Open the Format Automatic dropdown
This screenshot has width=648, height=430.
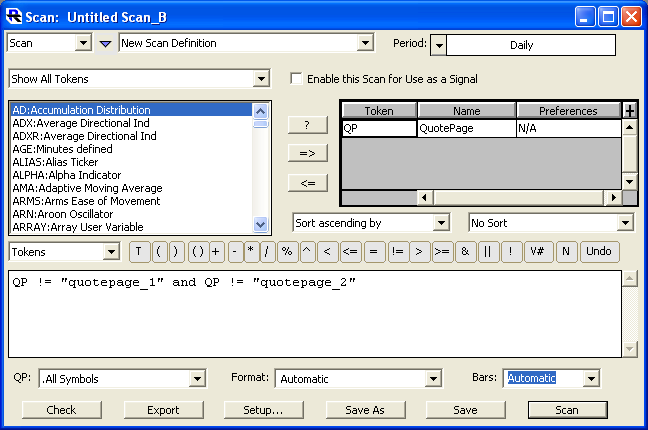coord(433,379)
